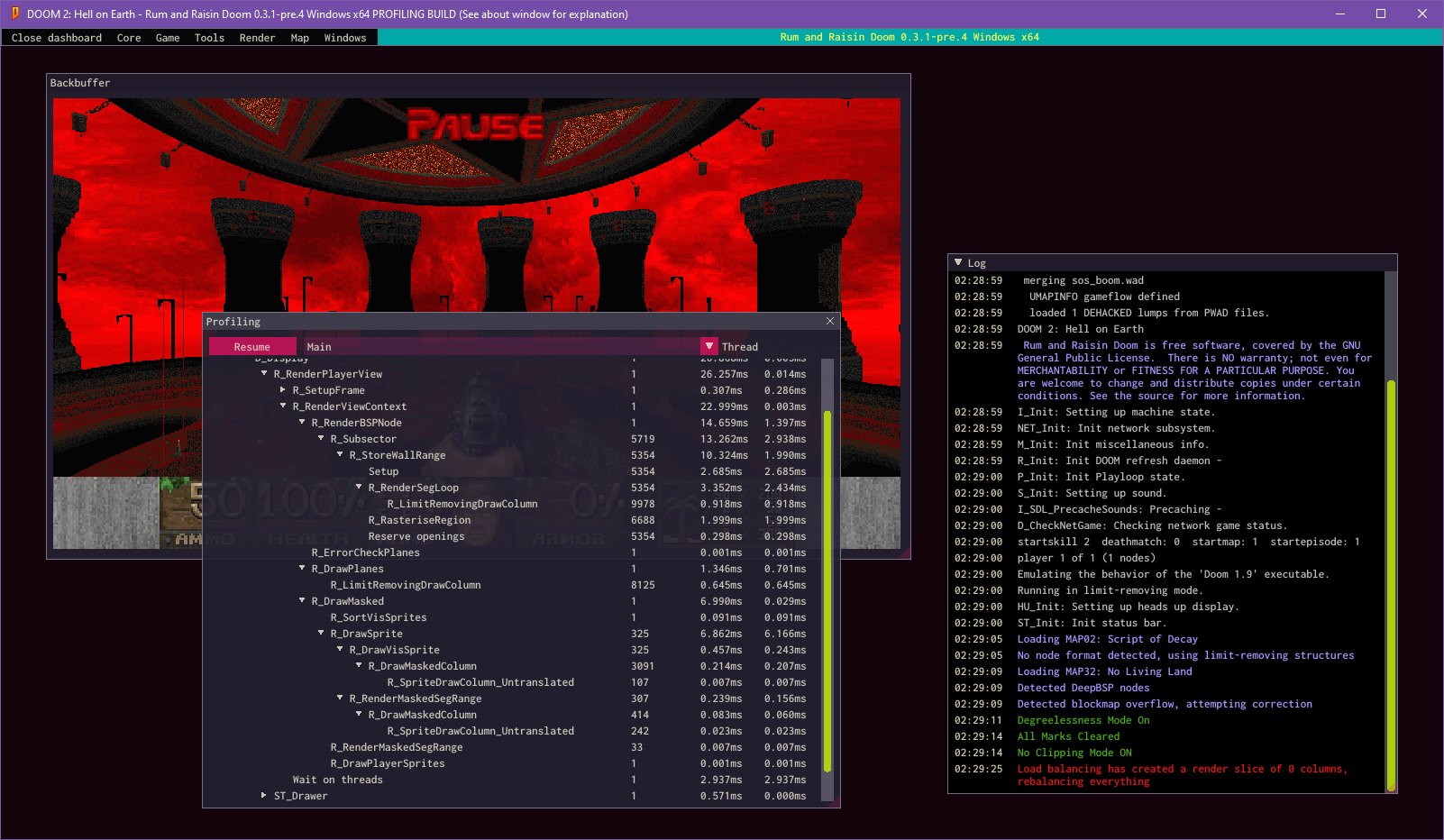Open the Core menu
Screen dimensions: 1444x840
point(129,38)
